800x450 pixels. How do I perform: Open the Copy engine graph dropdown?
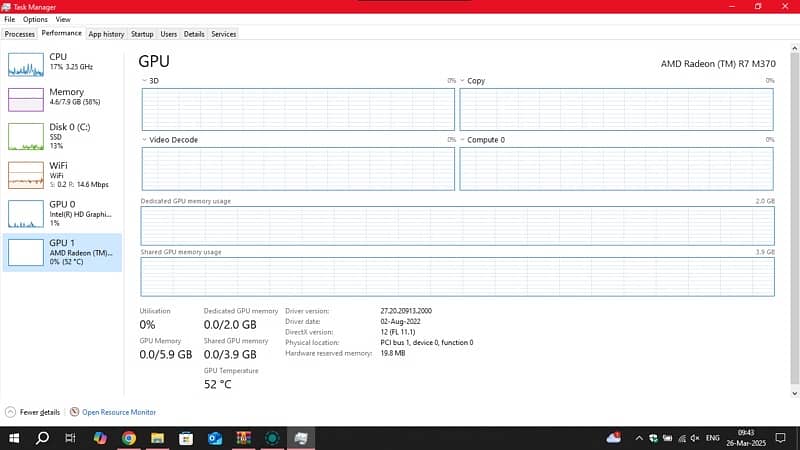[462, 81]
